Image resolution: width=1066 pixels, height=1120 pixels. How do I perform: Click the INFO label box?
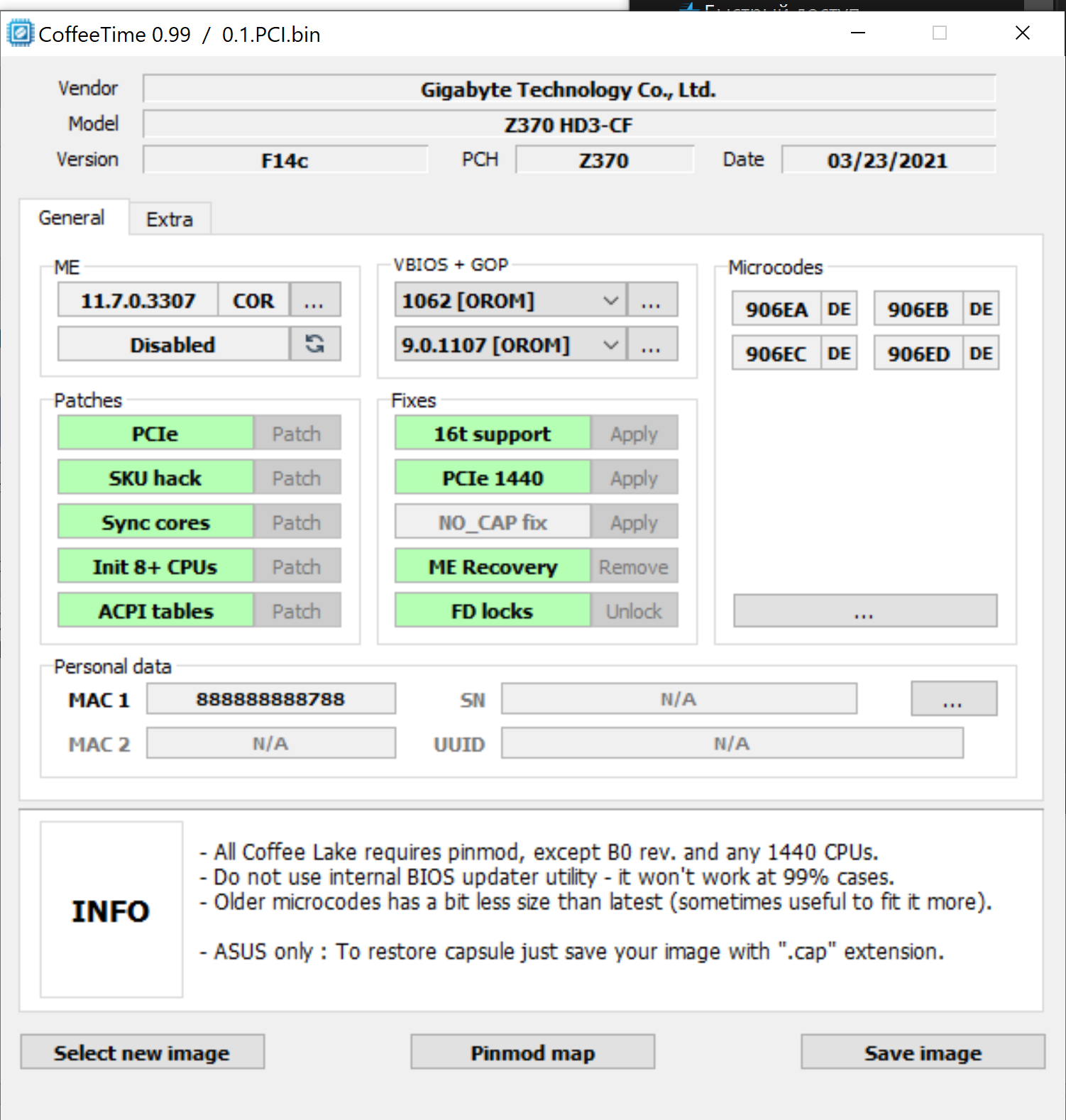tap(111, 910)
